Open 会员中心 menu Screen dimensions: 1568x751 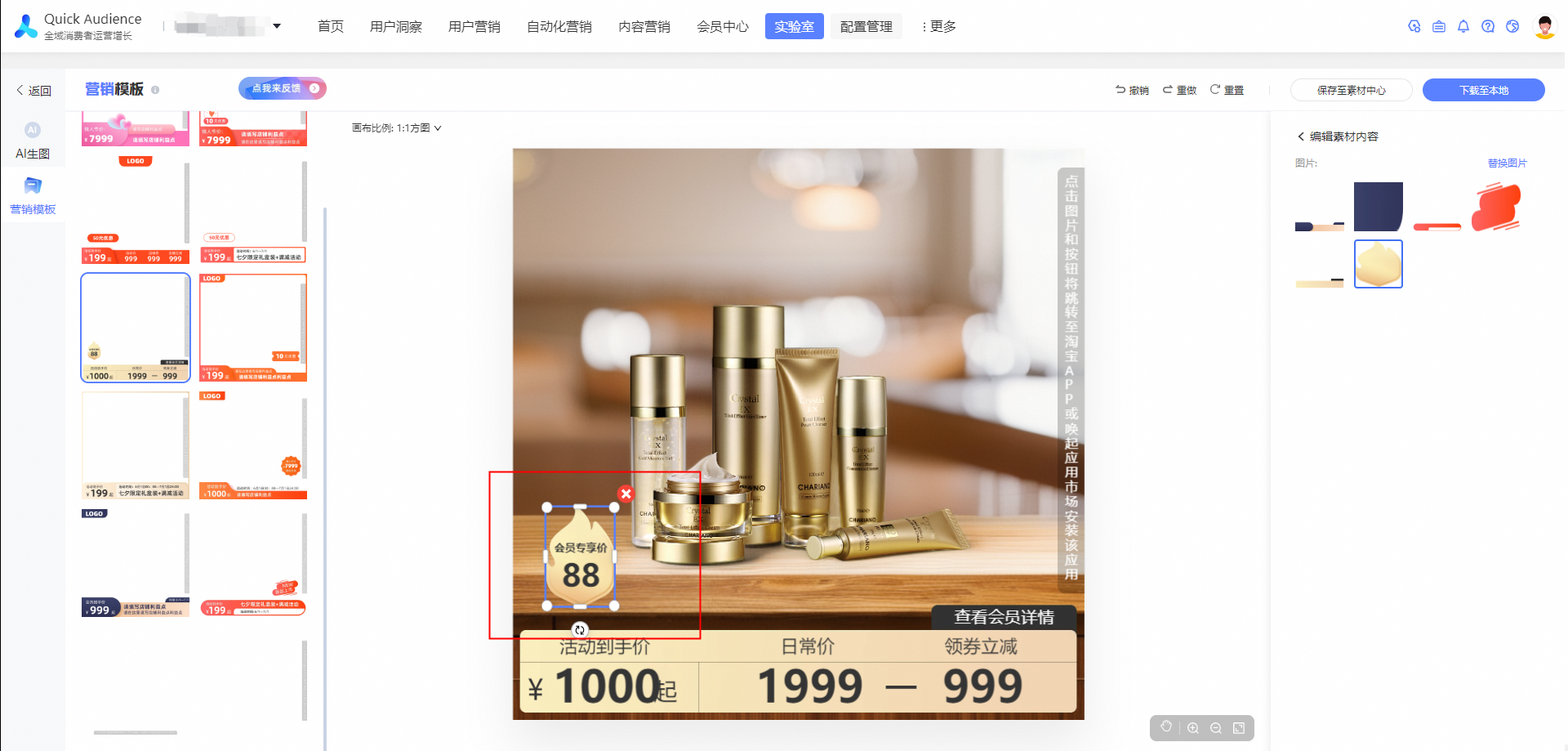pos(723,26)
